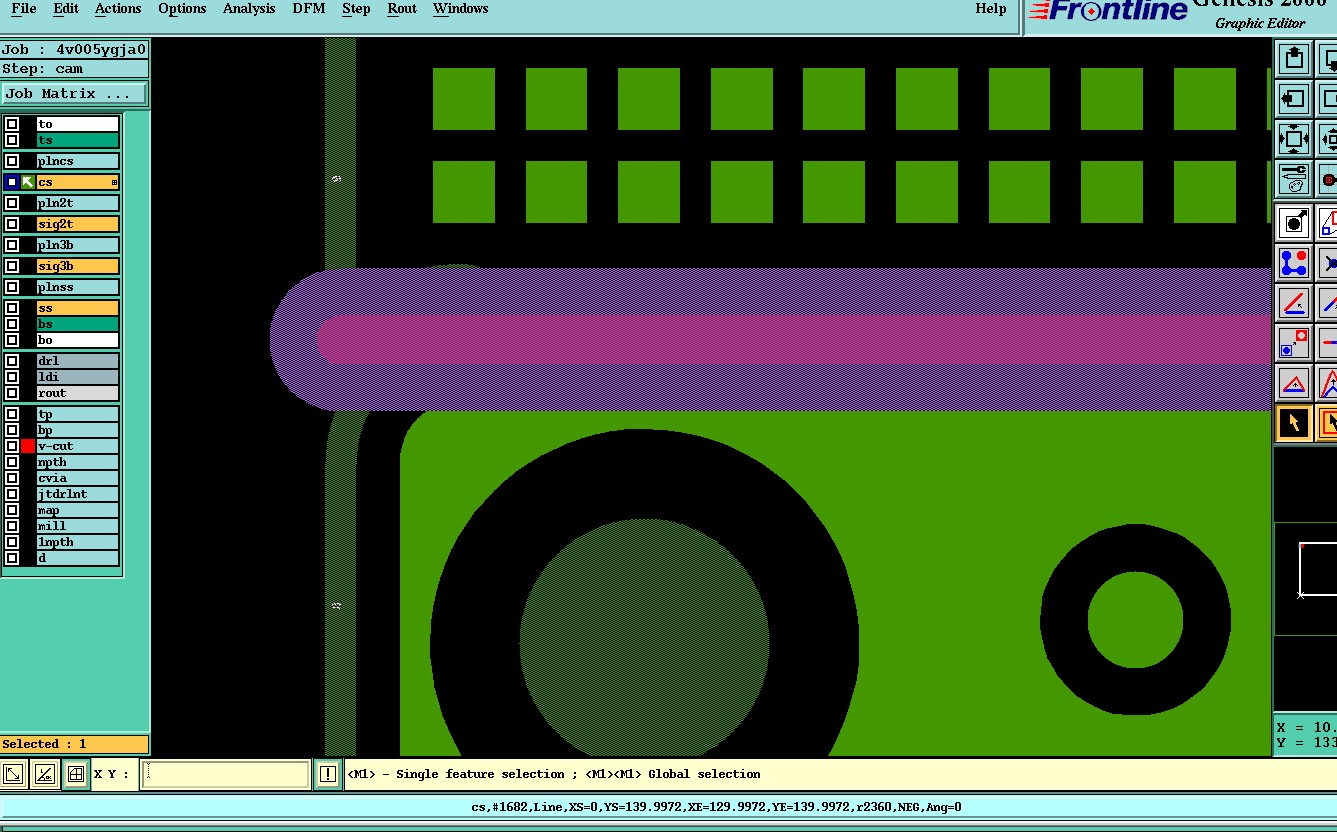The width and height of the screenshot is (1337, 832).
Task: Click the 'Step: cam' label
Action: (74, 69)
